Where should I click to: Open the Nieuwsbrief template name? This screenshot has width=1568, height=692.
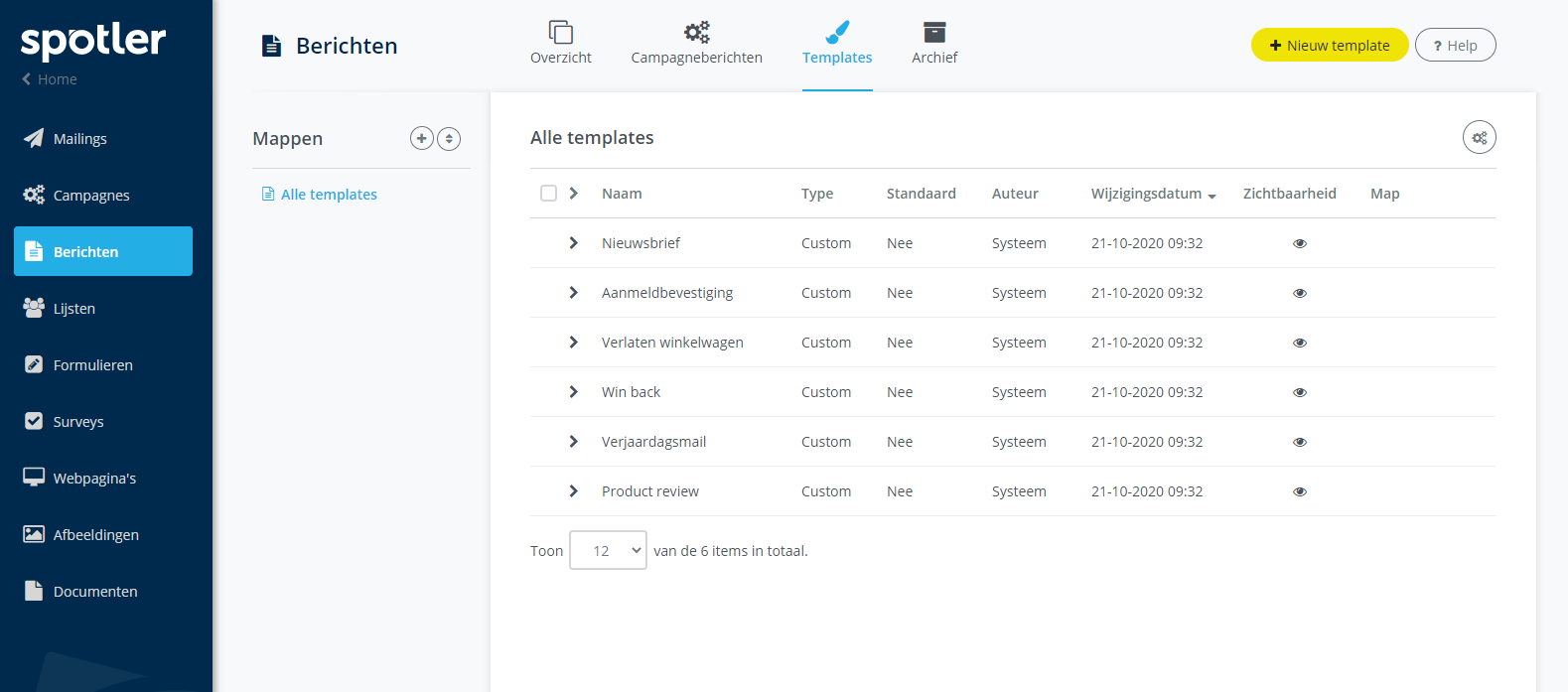(x=641, y=243)
